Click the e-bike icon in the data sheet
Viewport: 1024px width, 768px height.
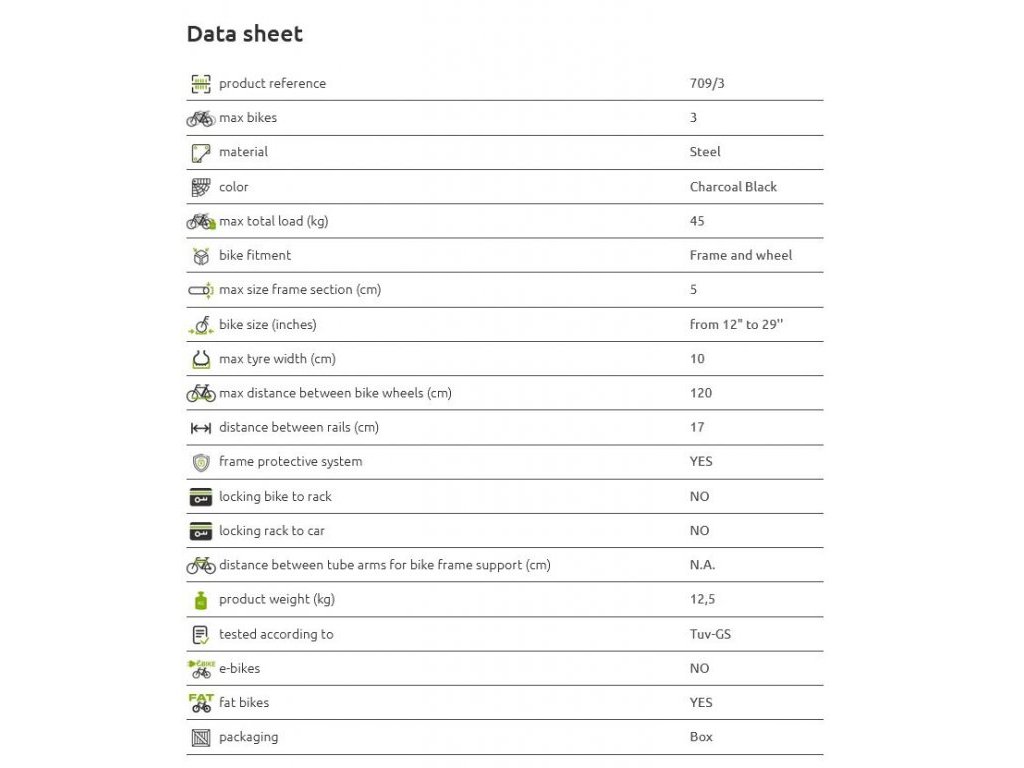click(201, 669)
